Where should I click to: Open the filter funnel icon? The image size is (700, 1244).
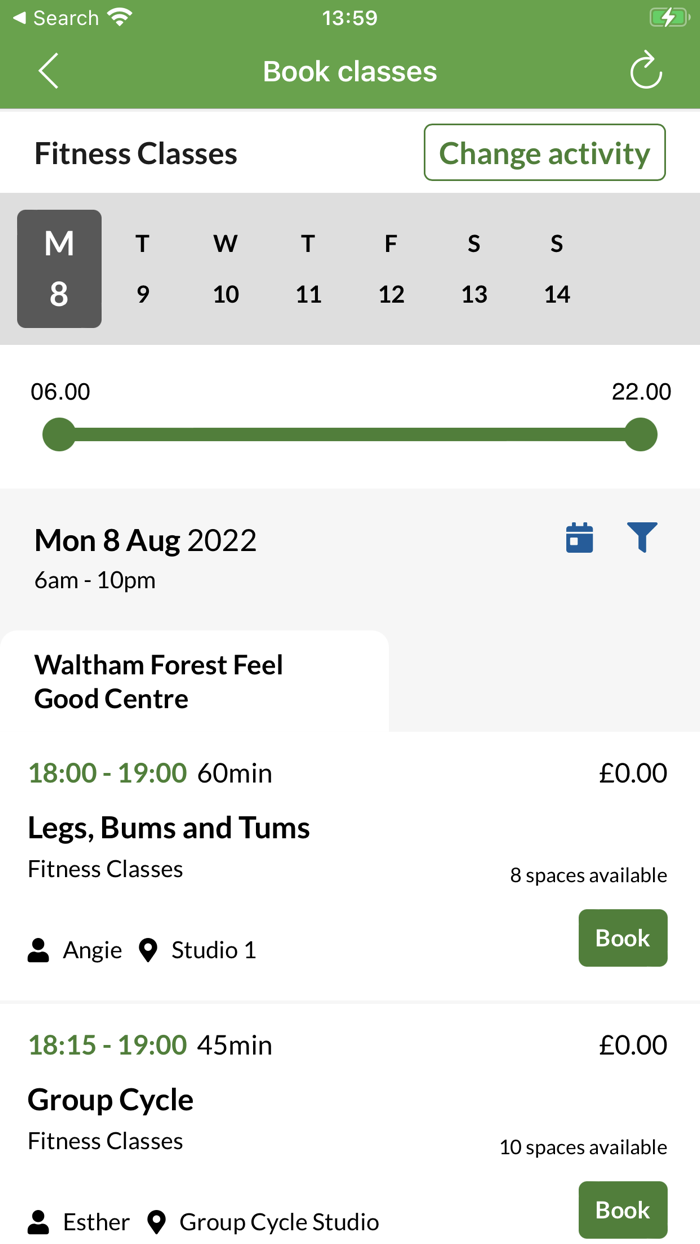click(642, 538)
